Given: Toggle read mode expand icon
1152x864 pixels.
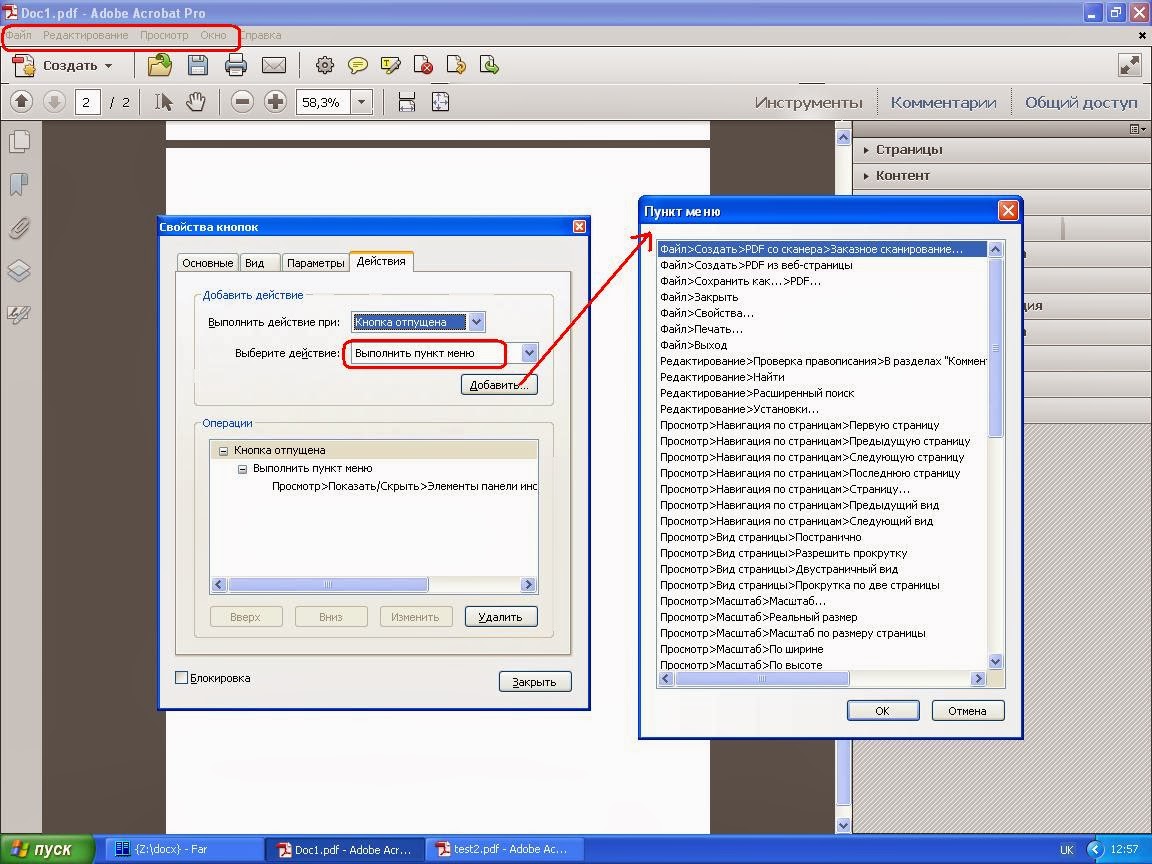Looking at the screenshot, I should 1129,65.
